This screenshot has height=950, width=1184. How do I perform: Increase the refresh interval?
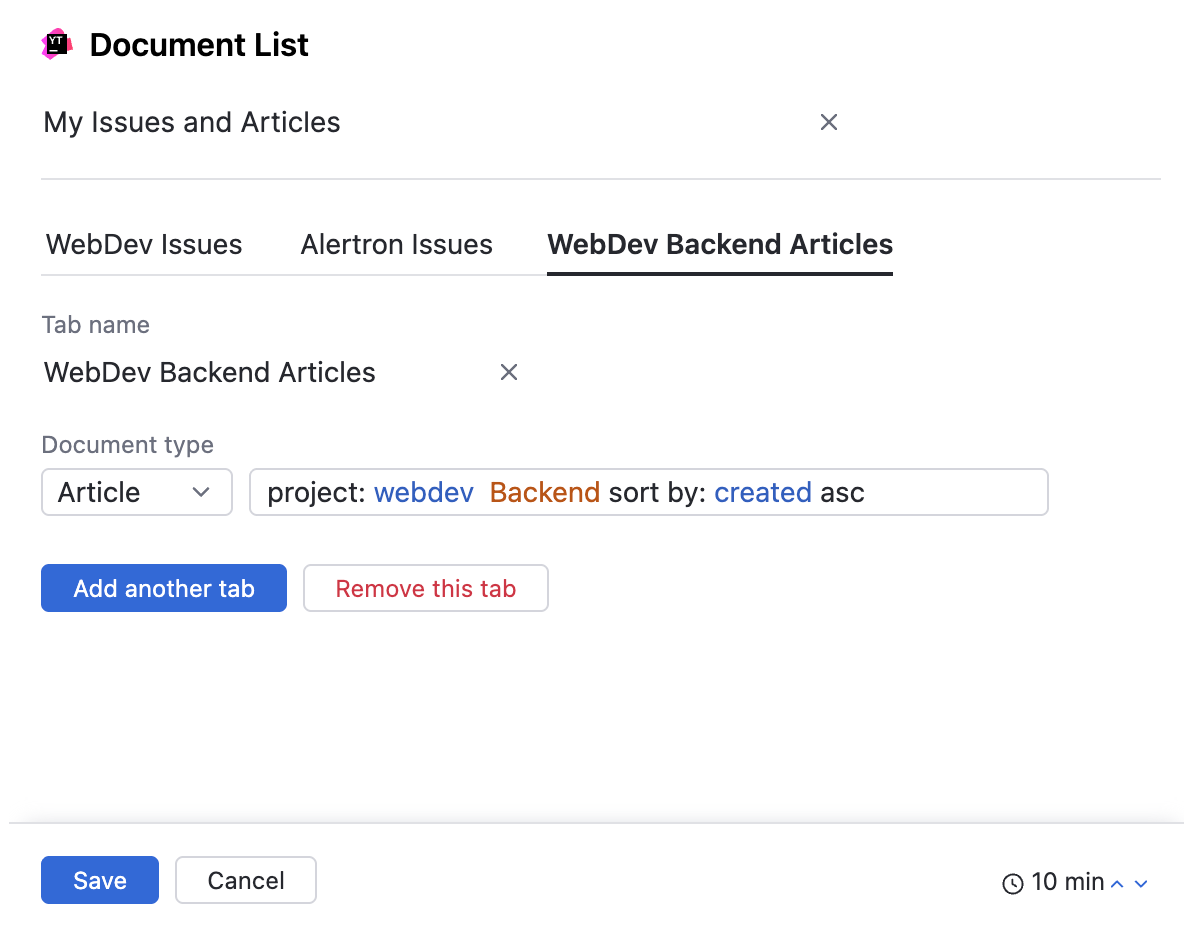click(x=1116, y=883)
